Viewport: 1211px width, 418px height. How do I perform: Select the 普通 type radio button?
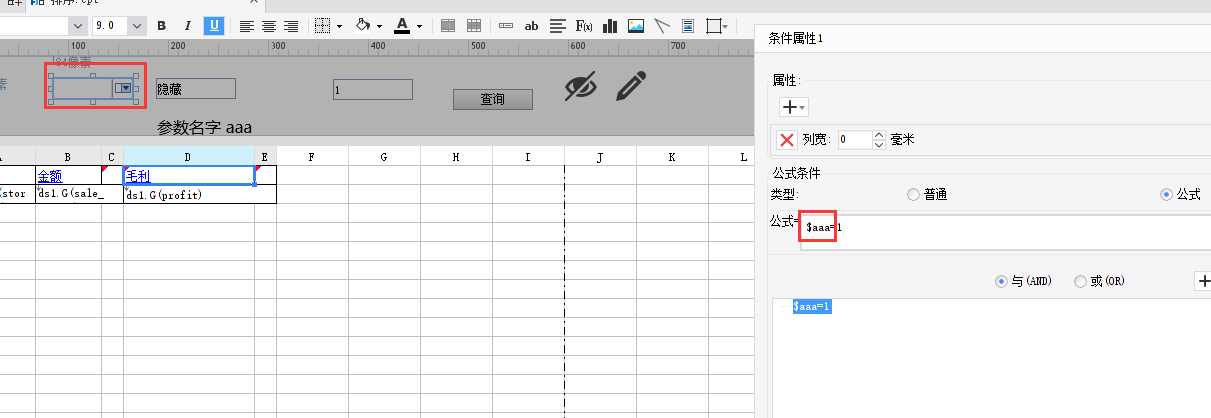[x=913, y=194]
